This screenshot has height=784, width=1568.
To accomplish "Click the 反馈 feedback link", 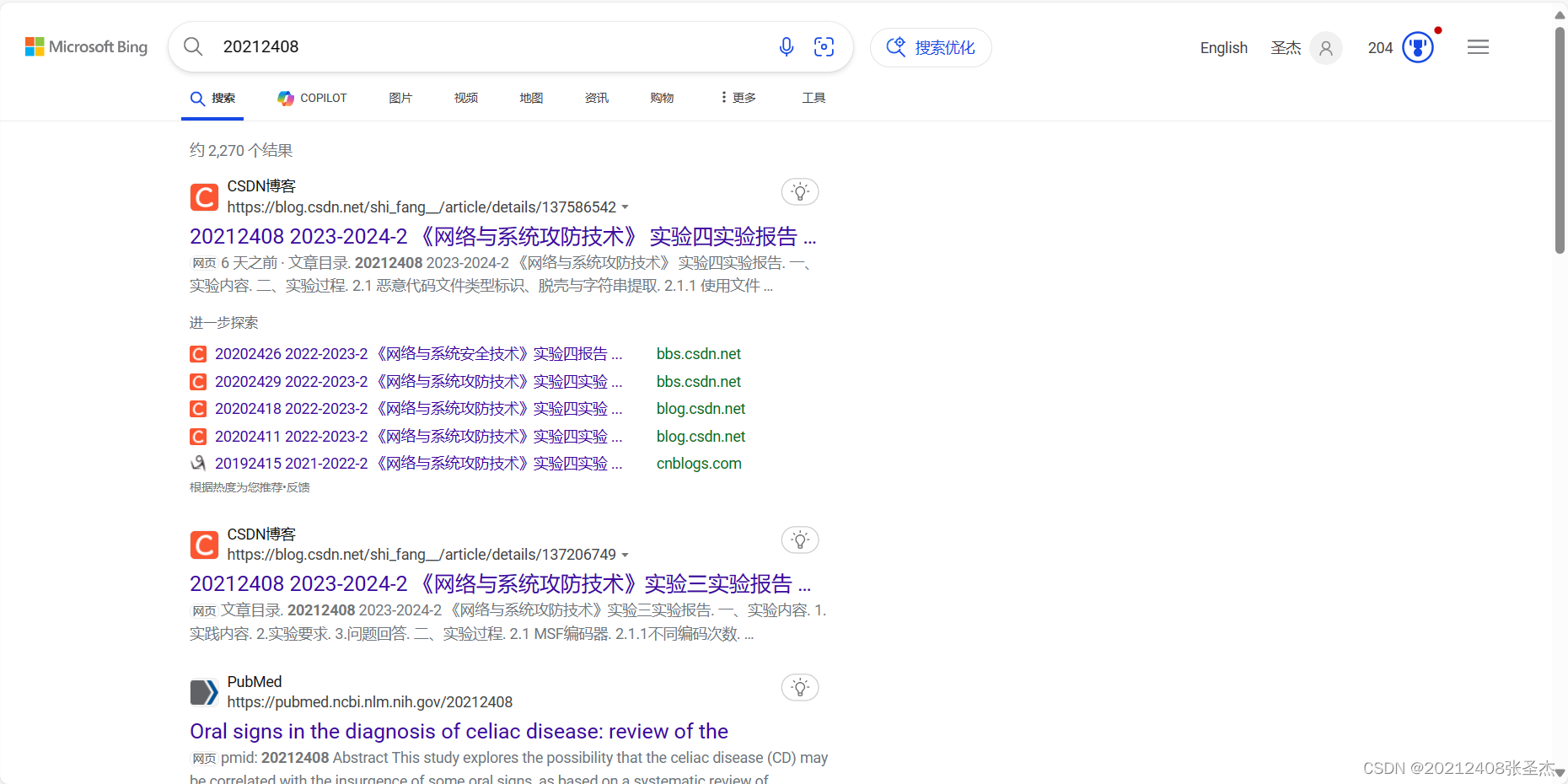I will click(x=298, y=487).
